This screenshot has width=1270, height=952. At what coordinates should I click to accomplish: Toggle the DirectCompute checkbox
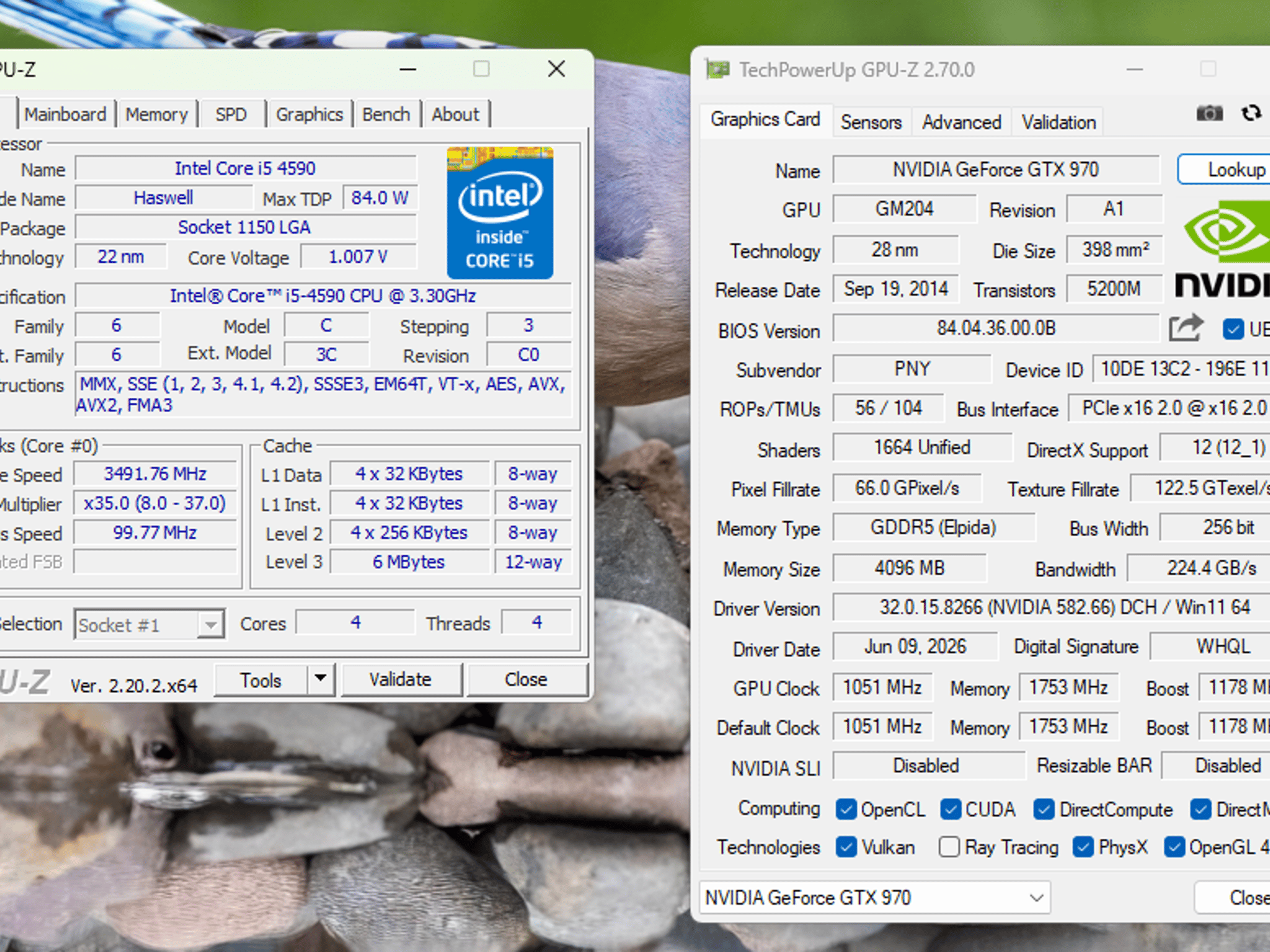[x=1044, y=809]
